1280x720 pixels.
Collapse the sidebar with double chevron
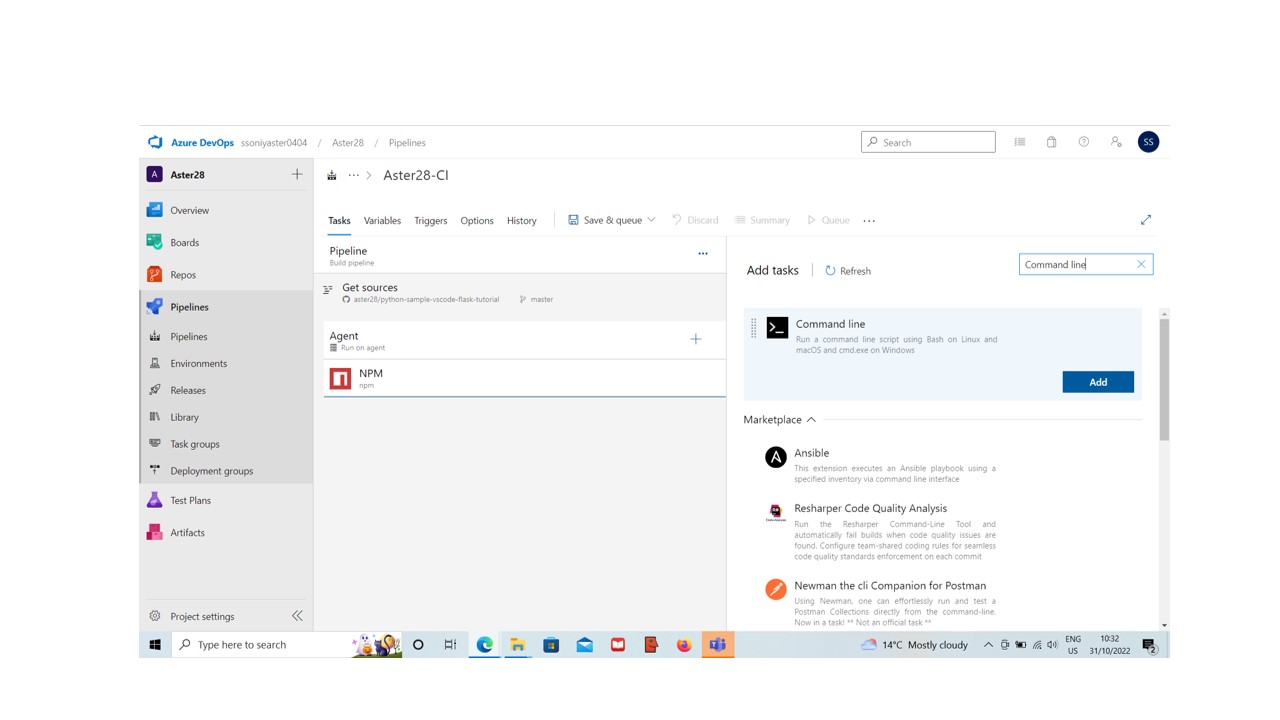(x=297, y=616)
